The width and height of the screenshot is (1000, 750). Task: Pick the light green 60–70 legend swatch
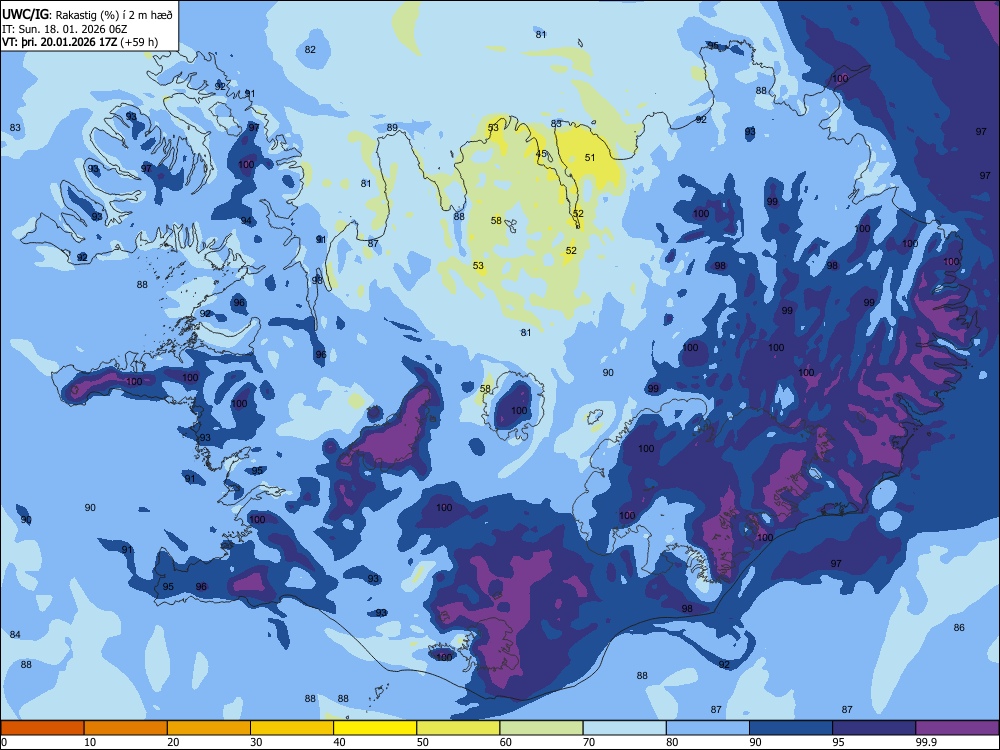(541, 728)
